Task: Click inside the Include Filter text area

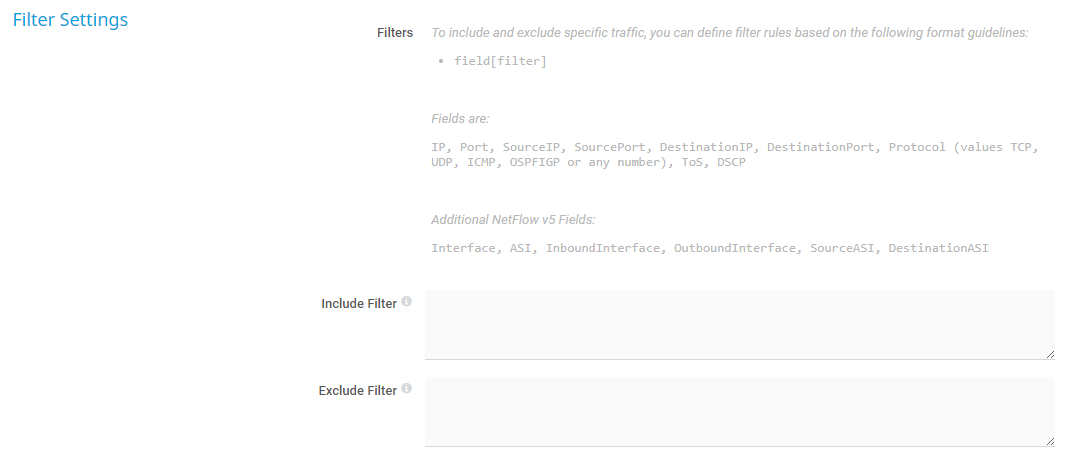Action: pyautogui.click(x=739, y=324)
